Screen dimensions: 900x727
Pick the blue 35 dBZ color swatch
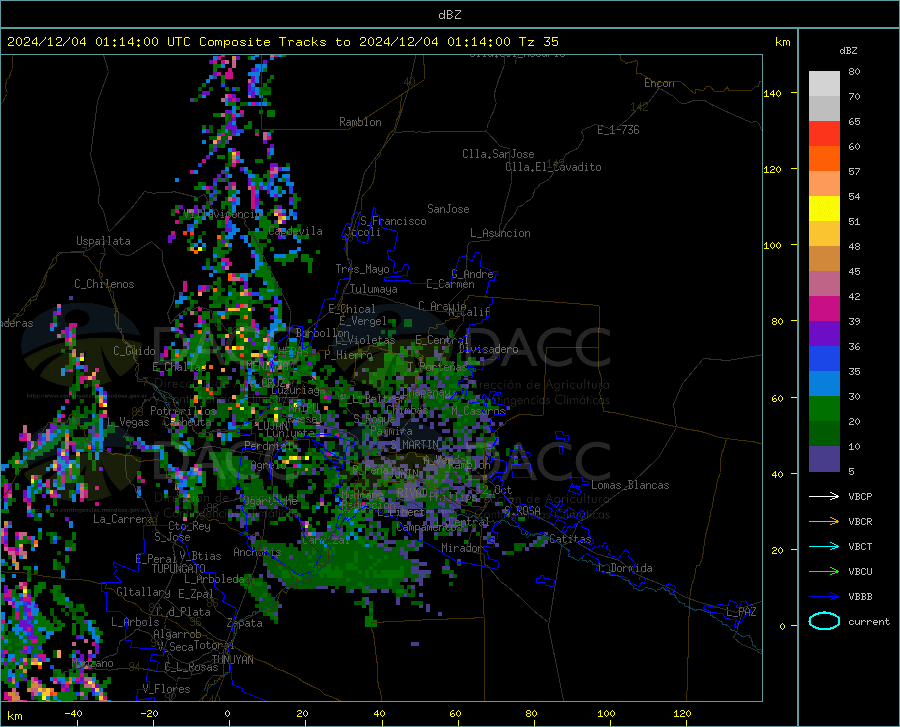pyautogui.click(x=824, y=359)
